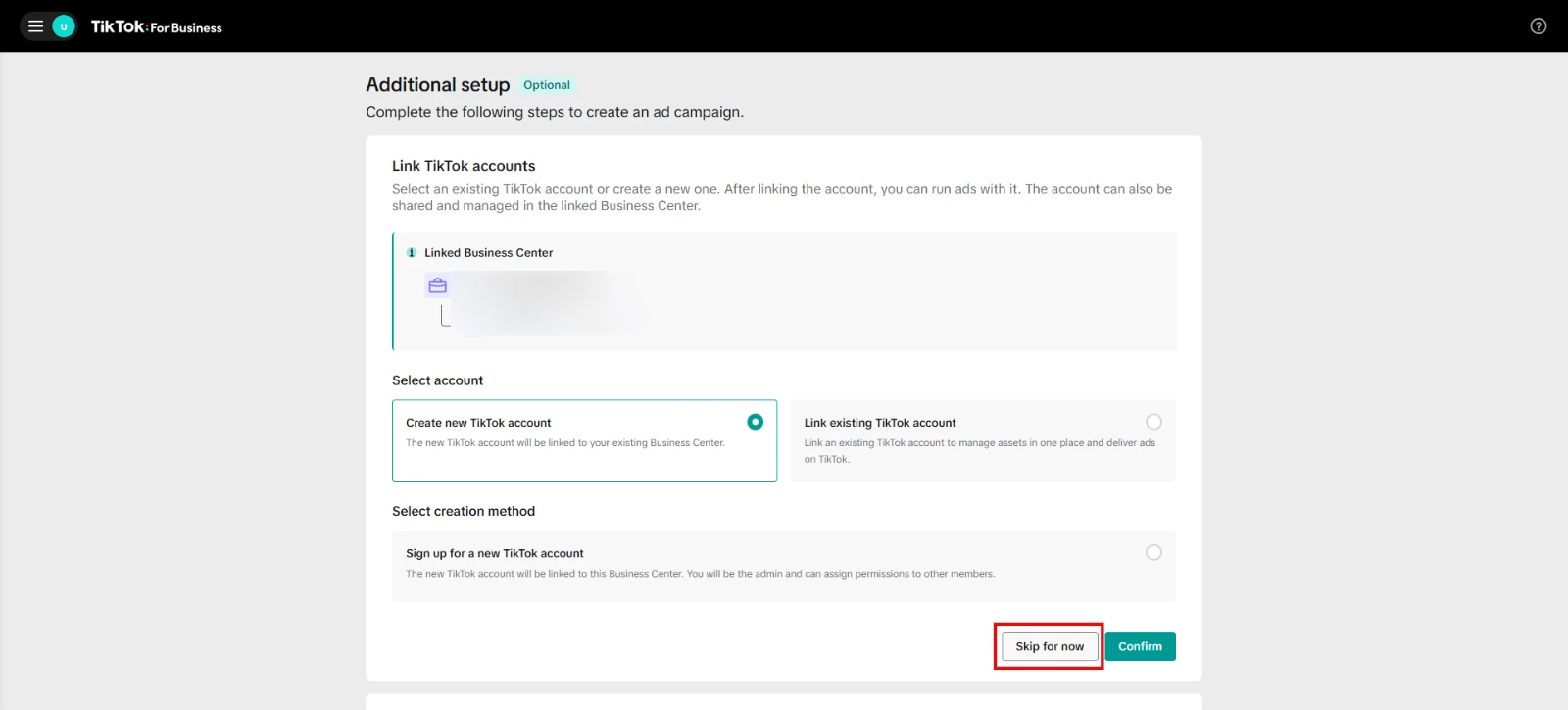Screen dimensions: 1568x710
Task: Click the Additional setup heading
Action: (437, 85)
